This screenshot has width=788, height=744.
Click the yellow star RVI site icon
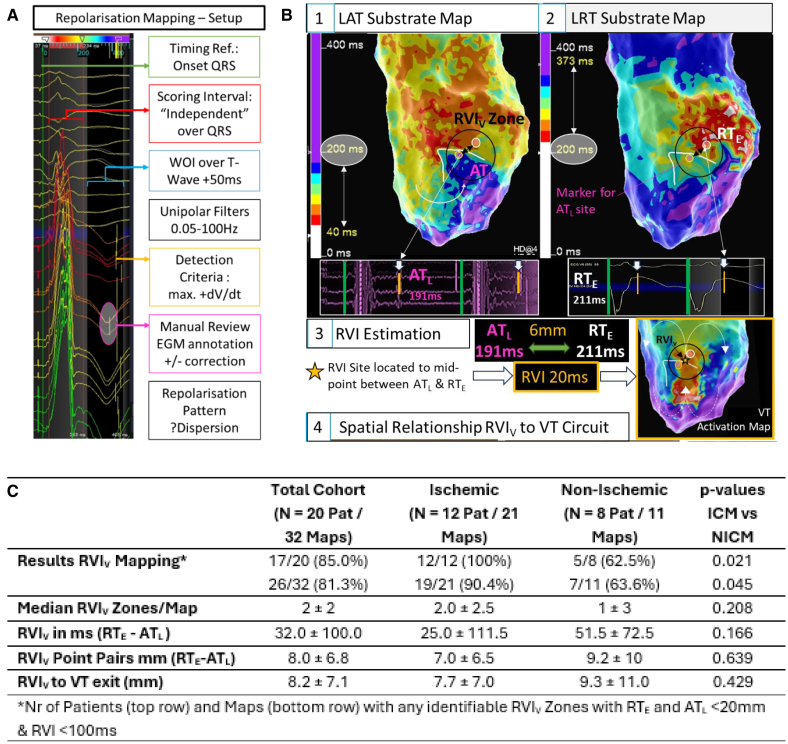pyautogui.click(x=315, y=371)
